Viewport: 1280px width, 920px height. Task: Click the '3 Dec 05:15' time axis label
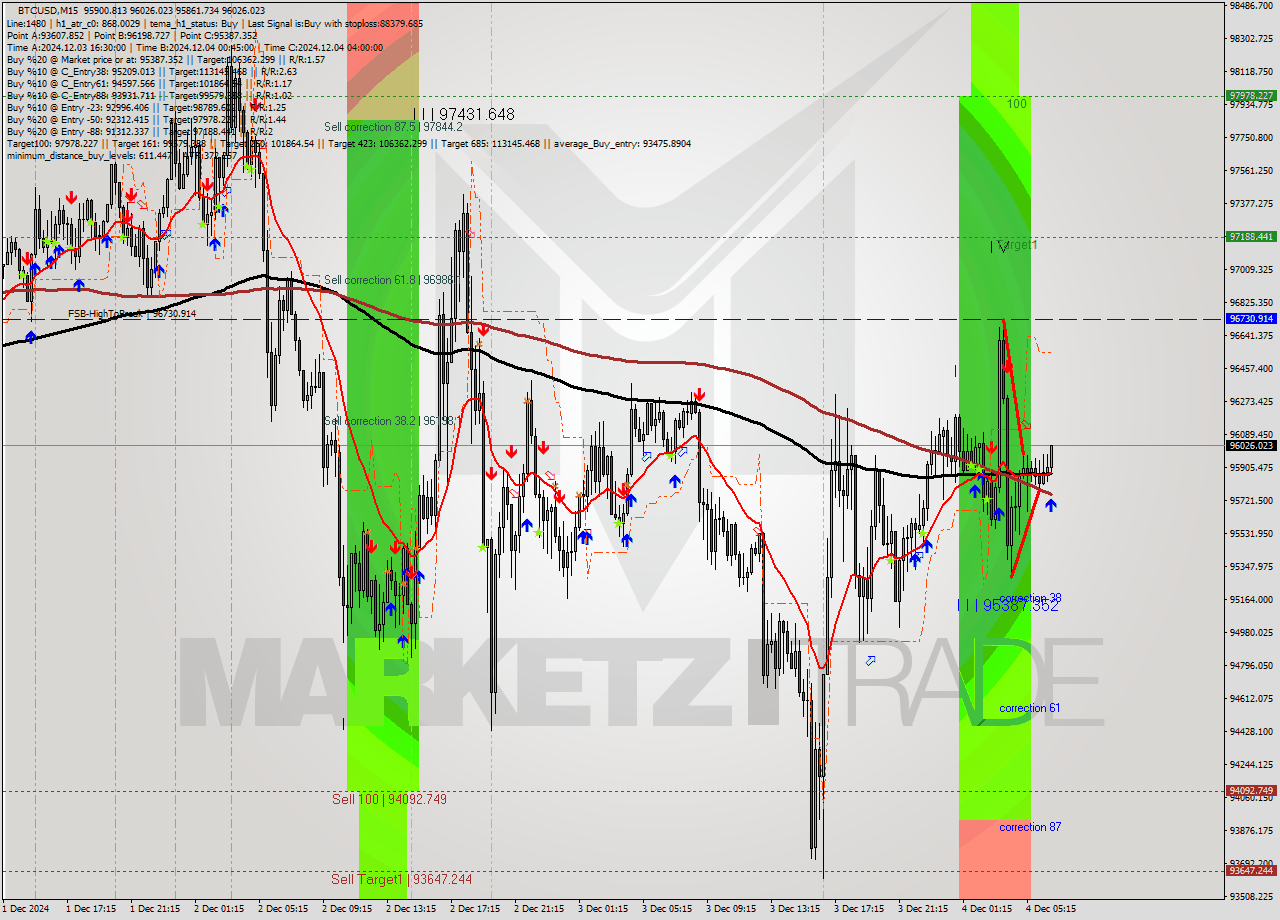point(666,909)
